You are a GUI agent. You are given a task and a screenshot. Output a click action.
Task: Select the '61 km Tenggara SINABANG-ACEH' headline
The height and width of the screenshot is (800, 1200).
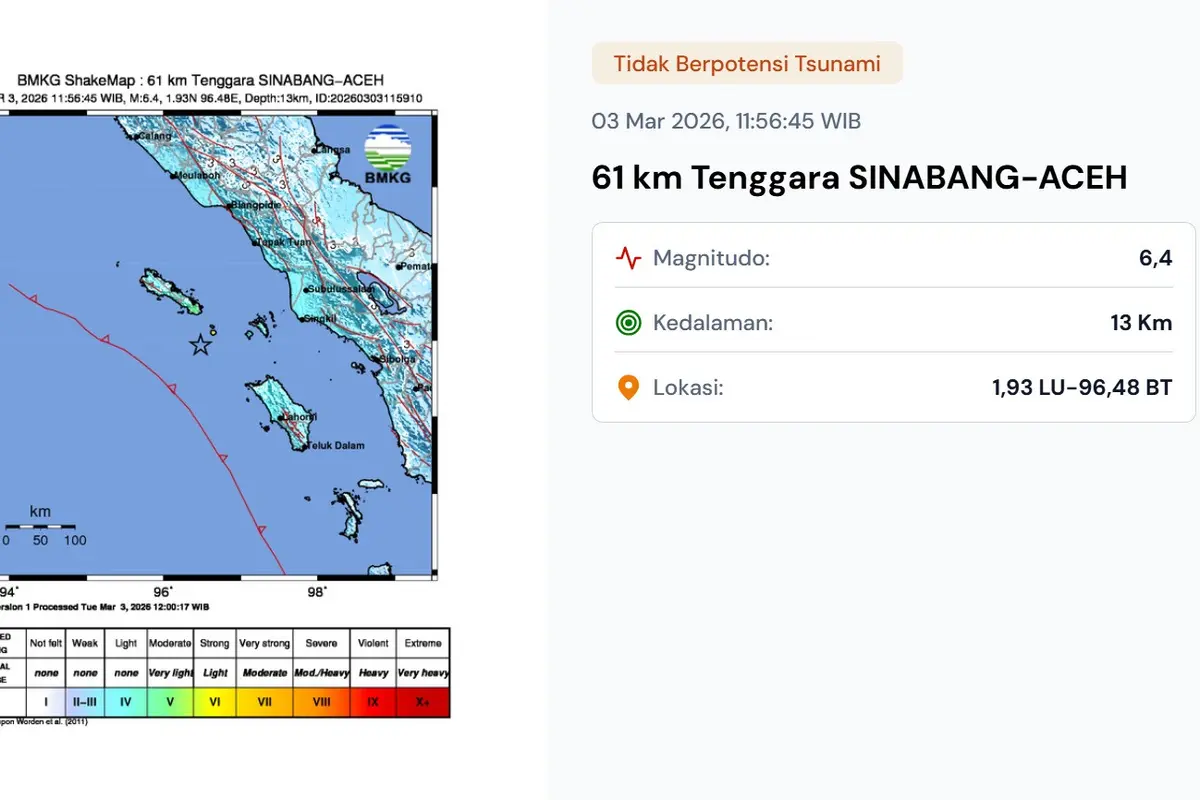859,178
